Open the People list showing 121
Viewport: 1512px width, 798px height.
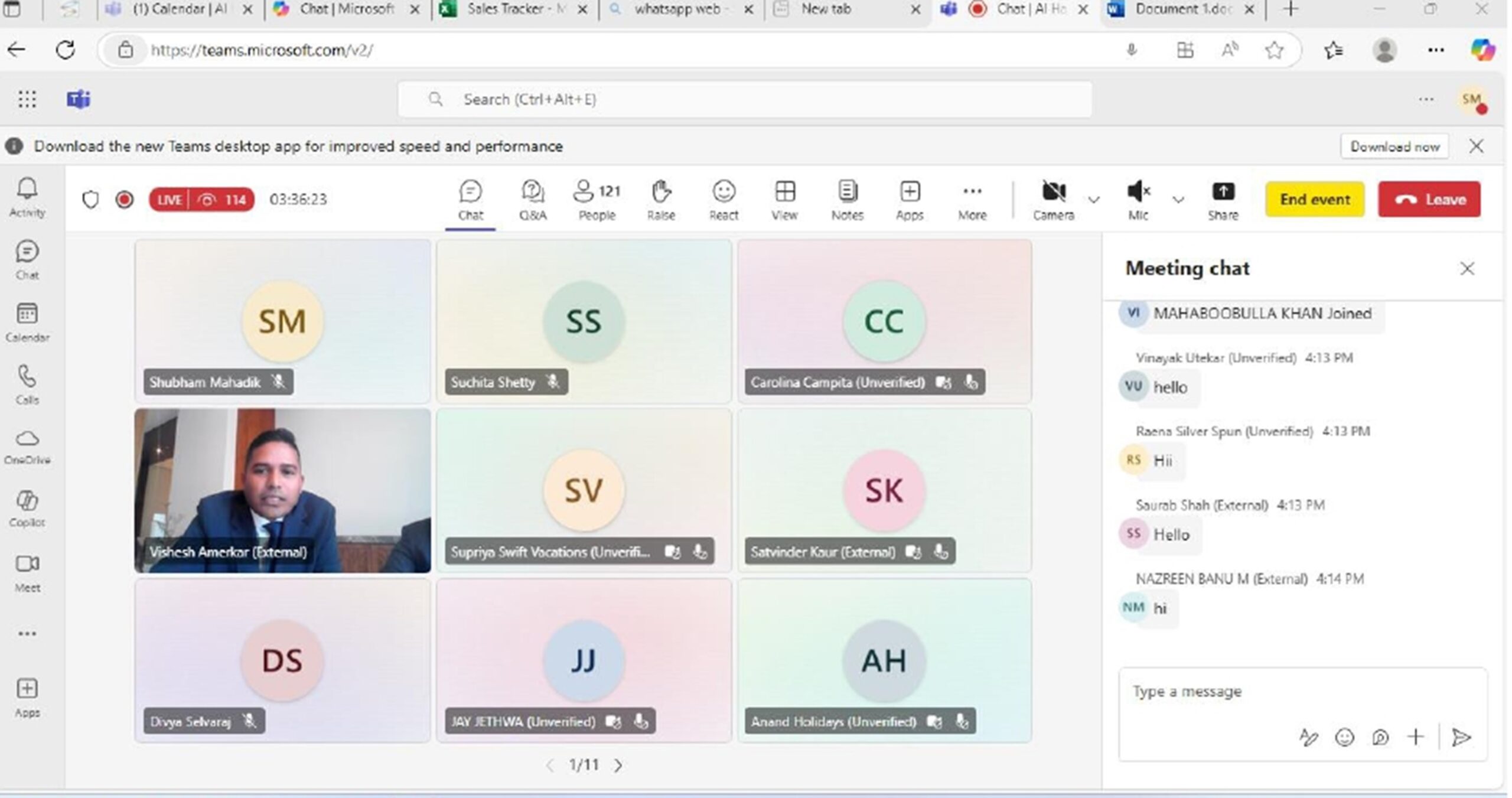pos(597,200)
